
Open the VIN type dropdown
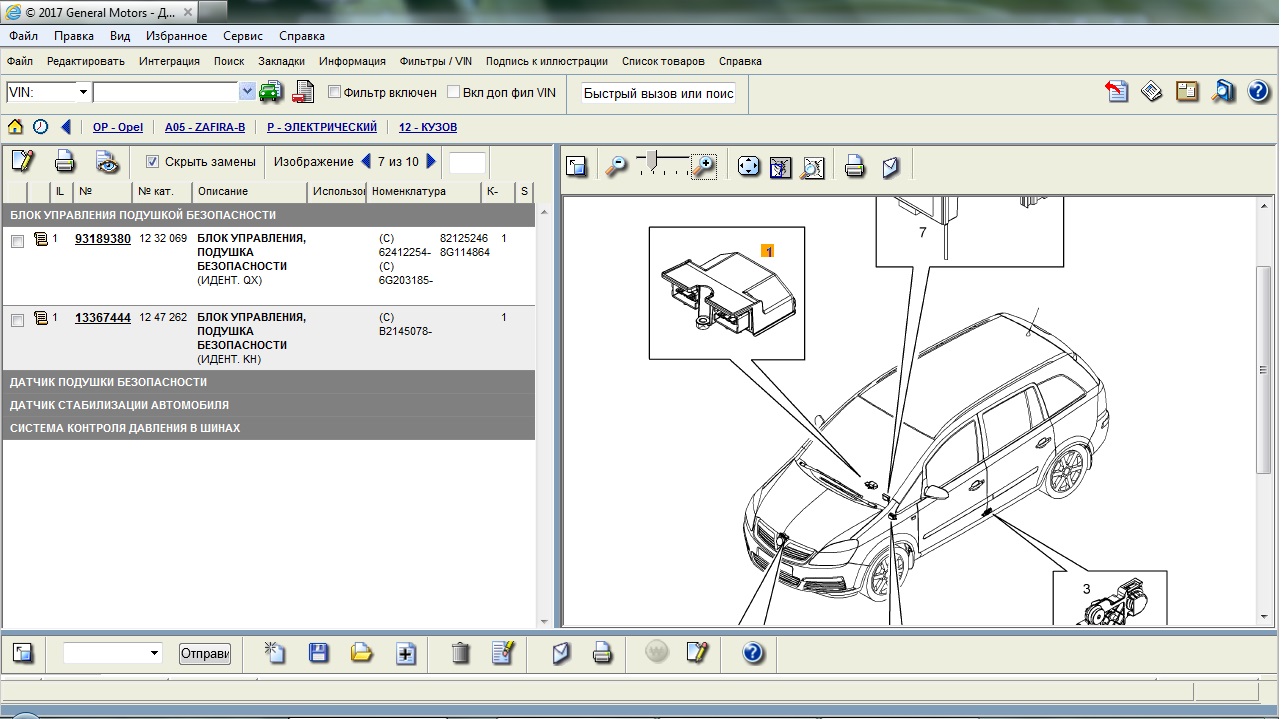point(83,92)
